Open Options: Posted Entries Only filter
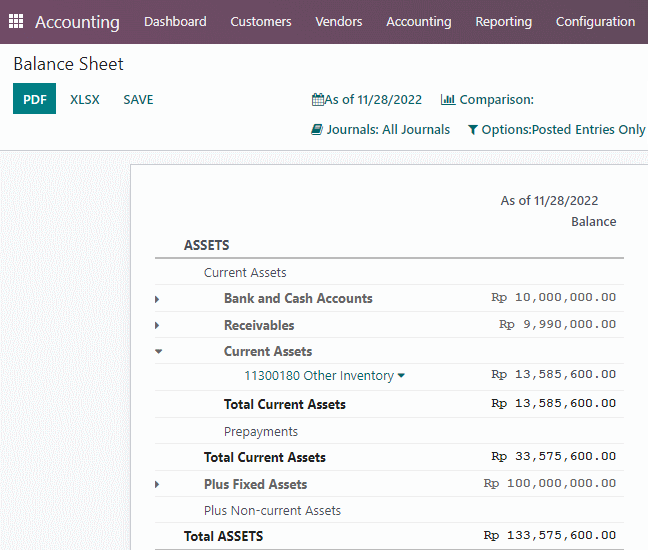 [556, 130]
